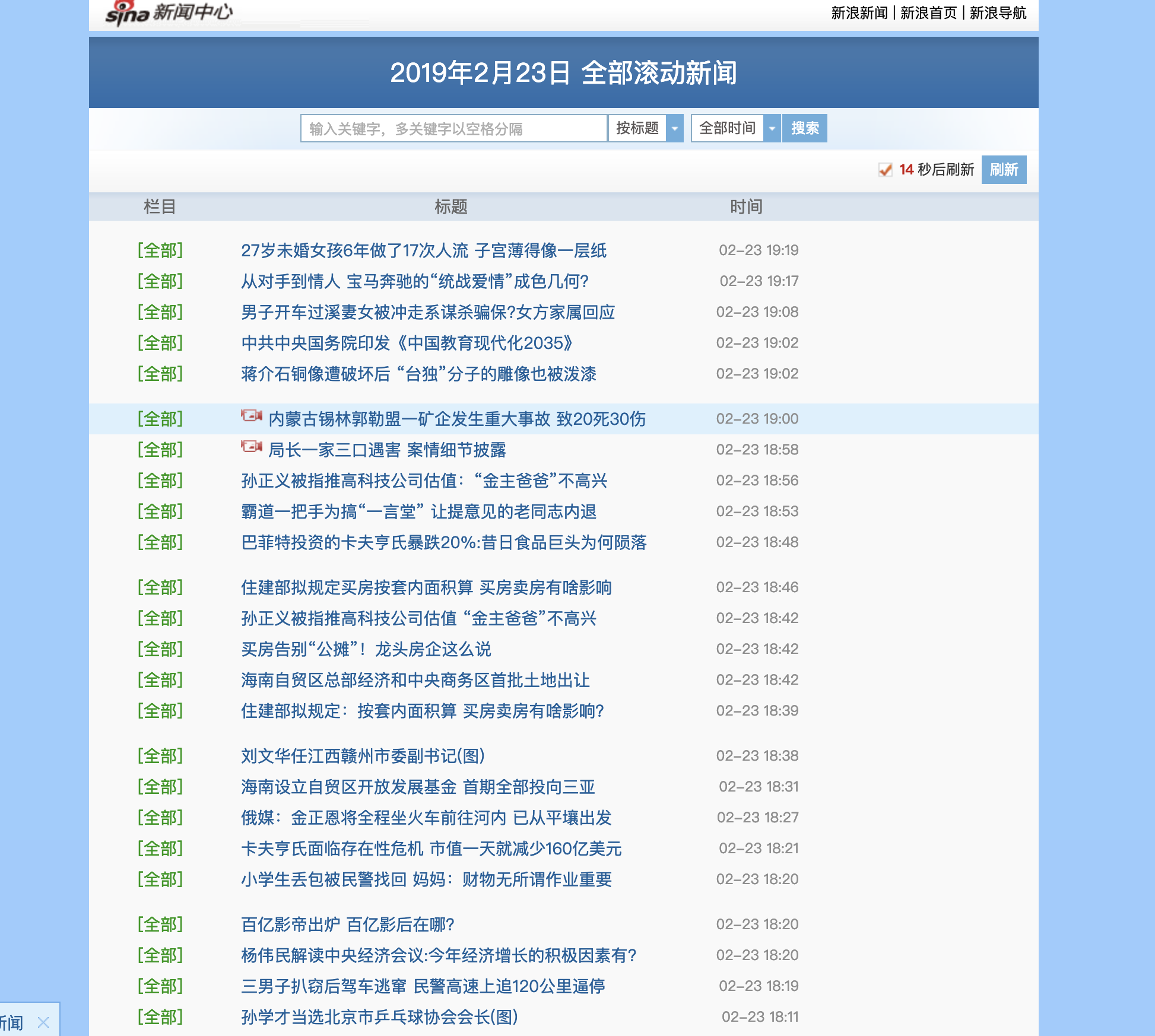Open headline 刘文华任江西赣州市委副书记(图)
Screen dimensions: 1155x1036
[363, 756]
